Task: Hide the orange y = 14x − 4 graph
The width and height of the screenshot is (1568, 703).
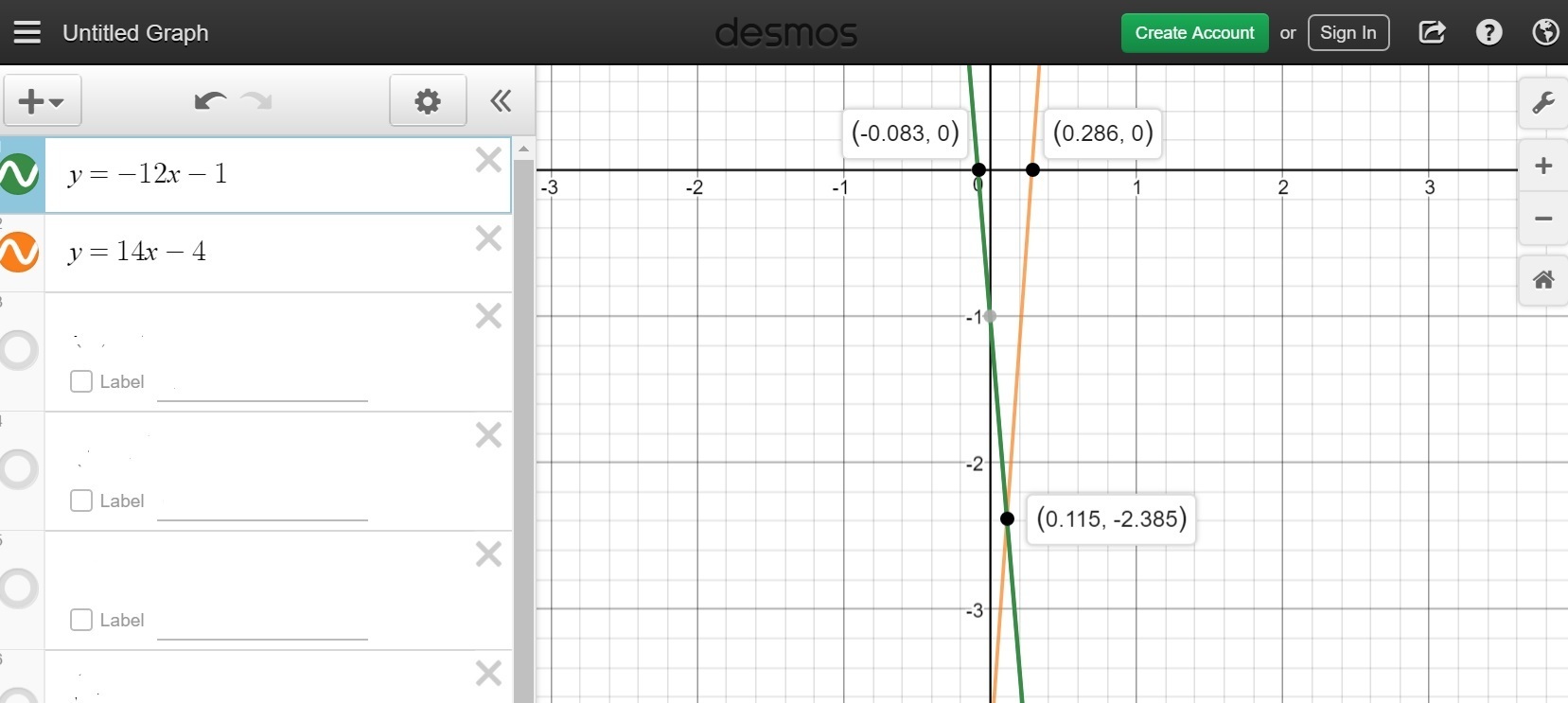Action: point(20,252)
